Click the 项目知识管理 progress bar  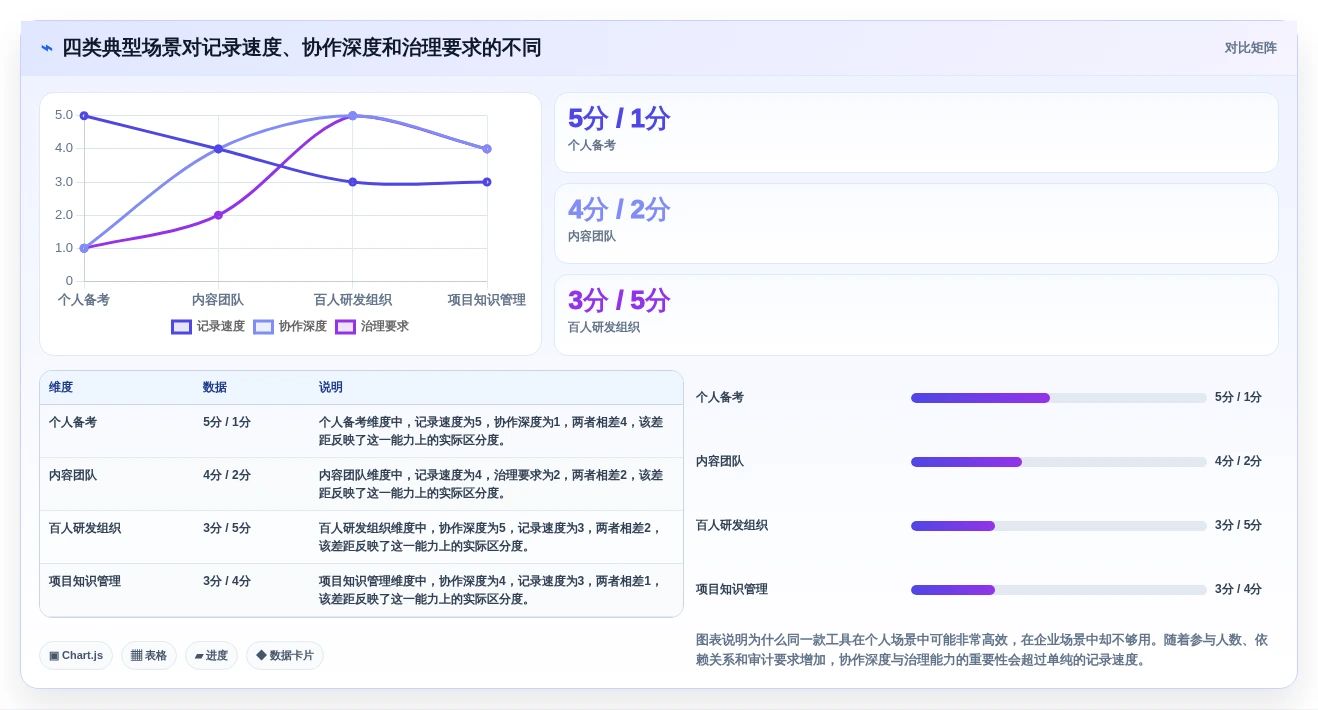click(x=1059, y=590)
